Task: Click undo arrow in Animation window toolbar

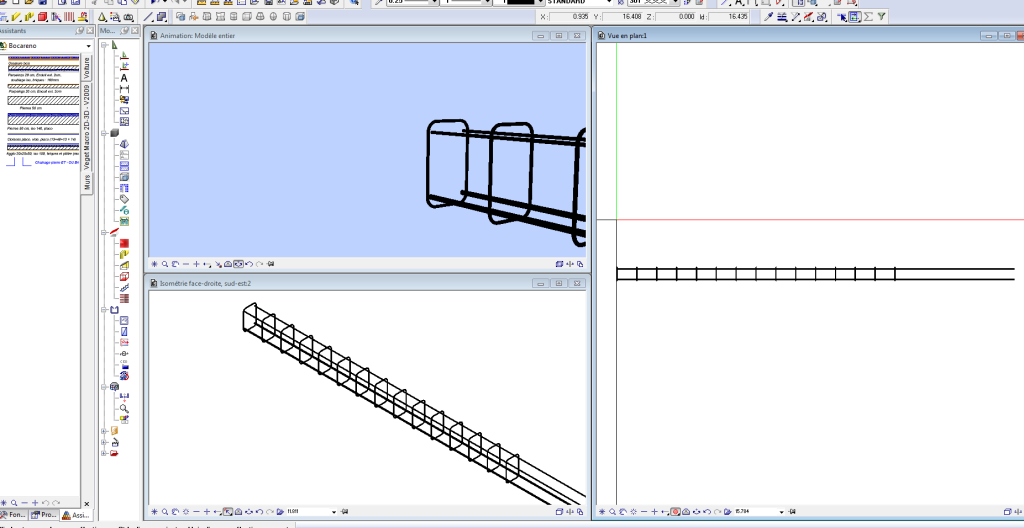Action: pos(249,264)
